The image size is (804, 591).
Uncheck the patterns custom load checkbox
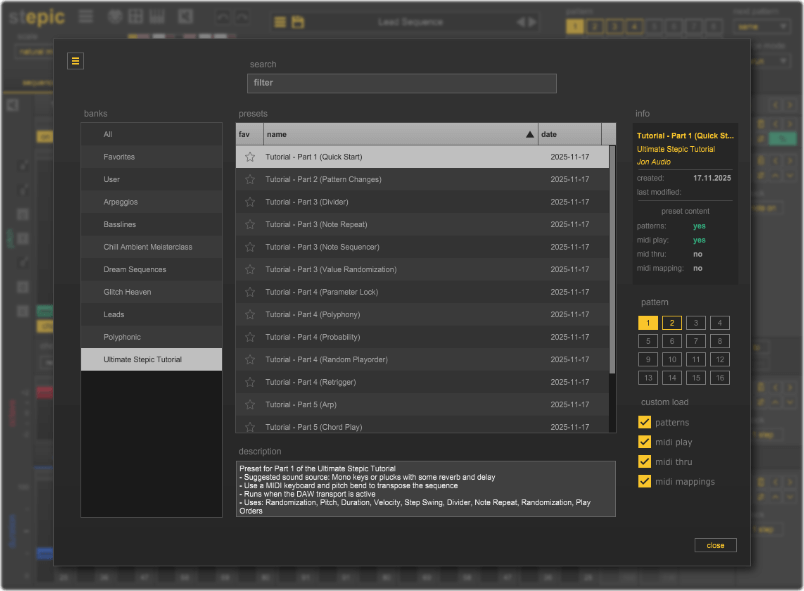point(645,422)
